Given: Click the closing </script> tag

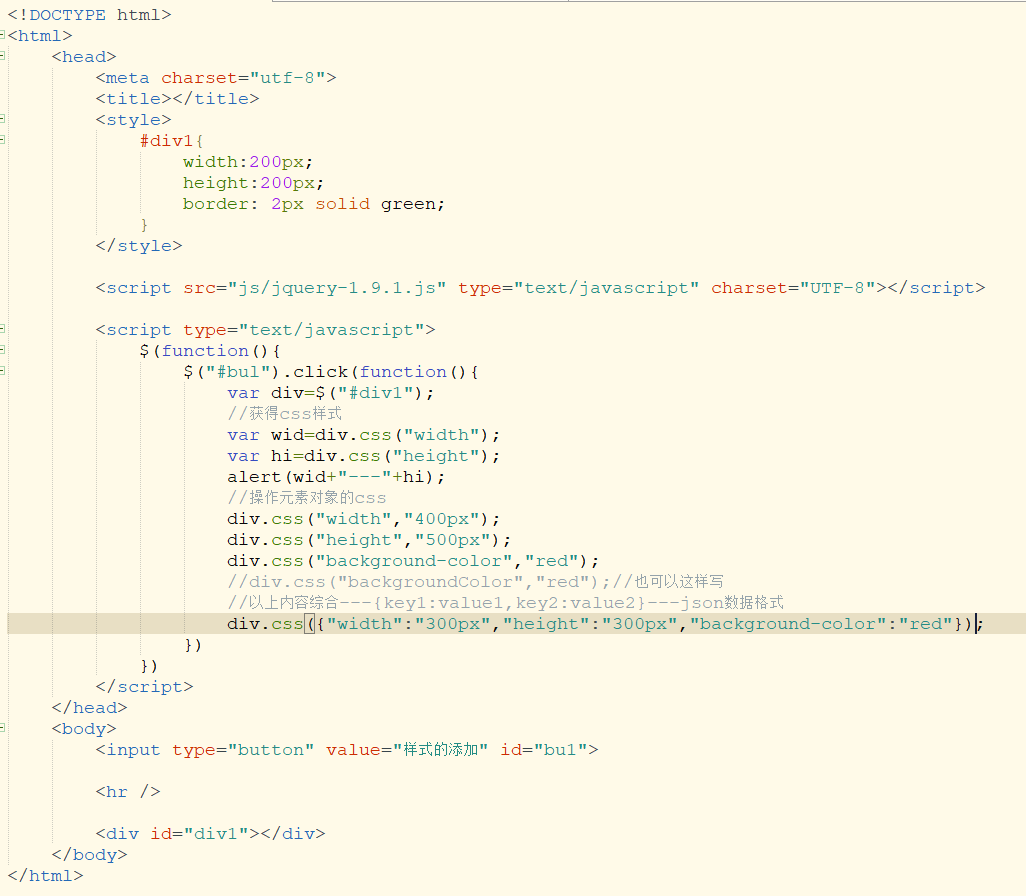Looking at the screenshot, I should click(x=144, y=687).
